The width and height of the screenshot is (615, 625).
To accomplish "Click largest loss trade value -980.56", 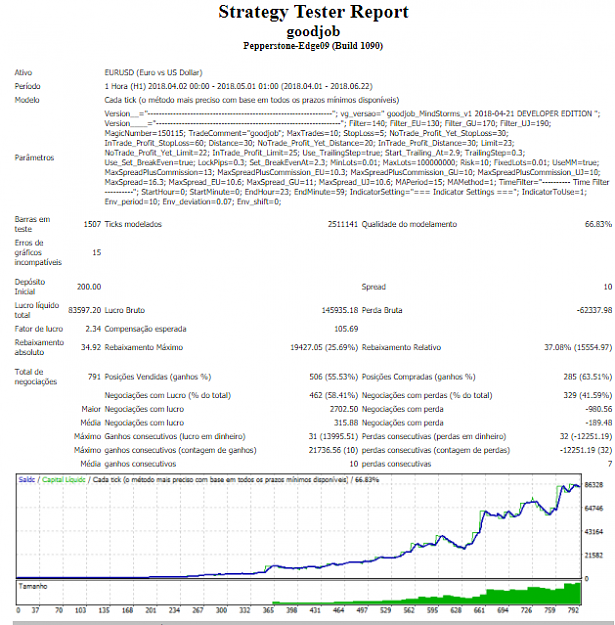I will click(x=598, y=409).
